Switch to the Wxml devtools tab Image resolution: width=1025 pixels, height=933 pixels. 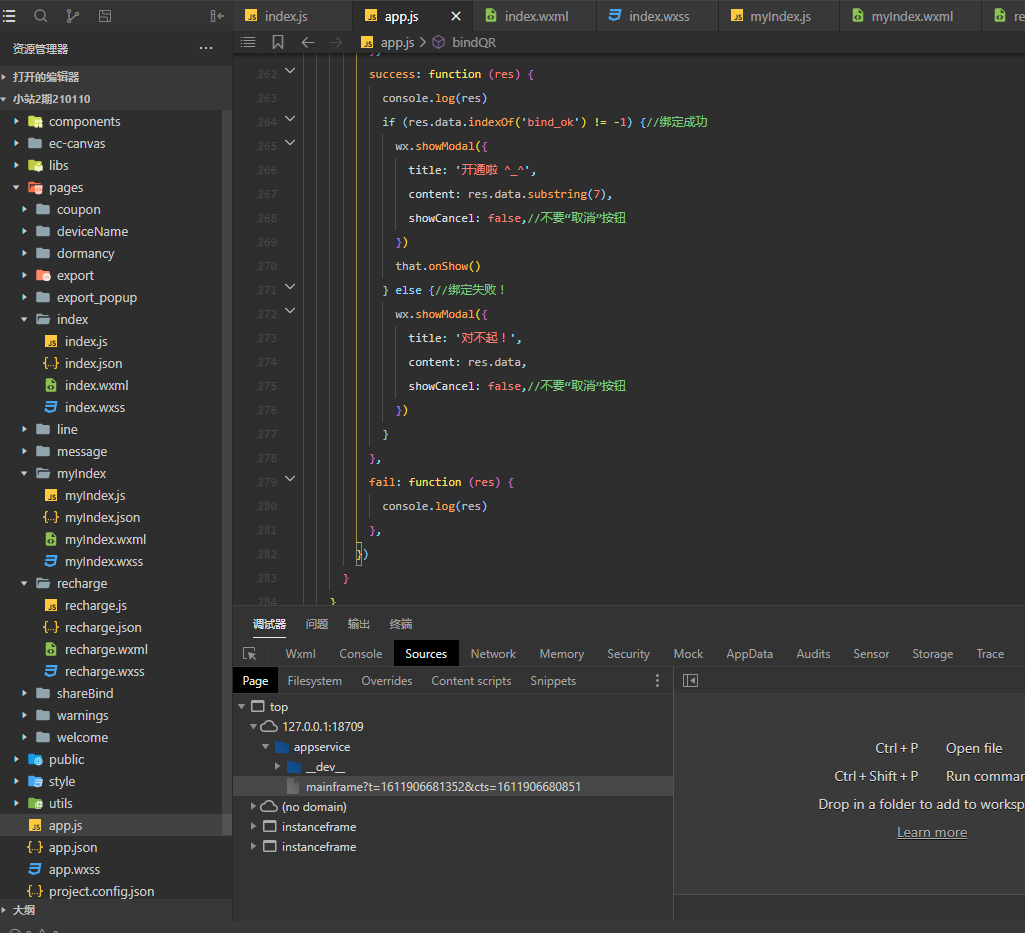300,654
